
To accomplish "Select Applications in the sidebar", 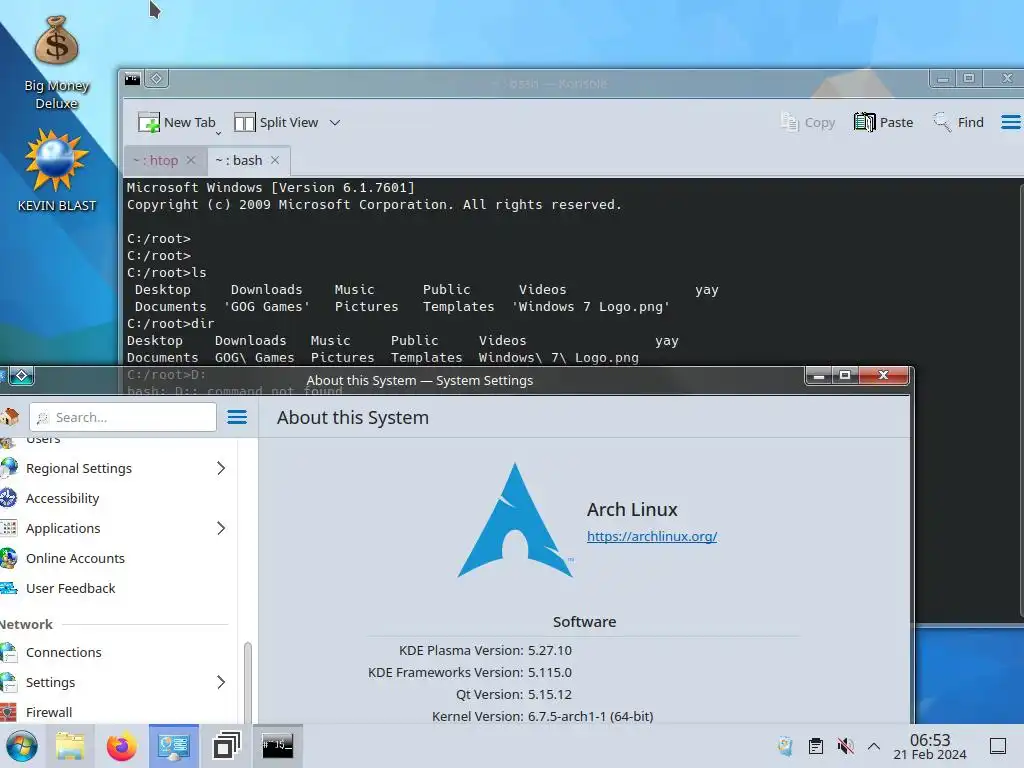I will tap(116, 528).
